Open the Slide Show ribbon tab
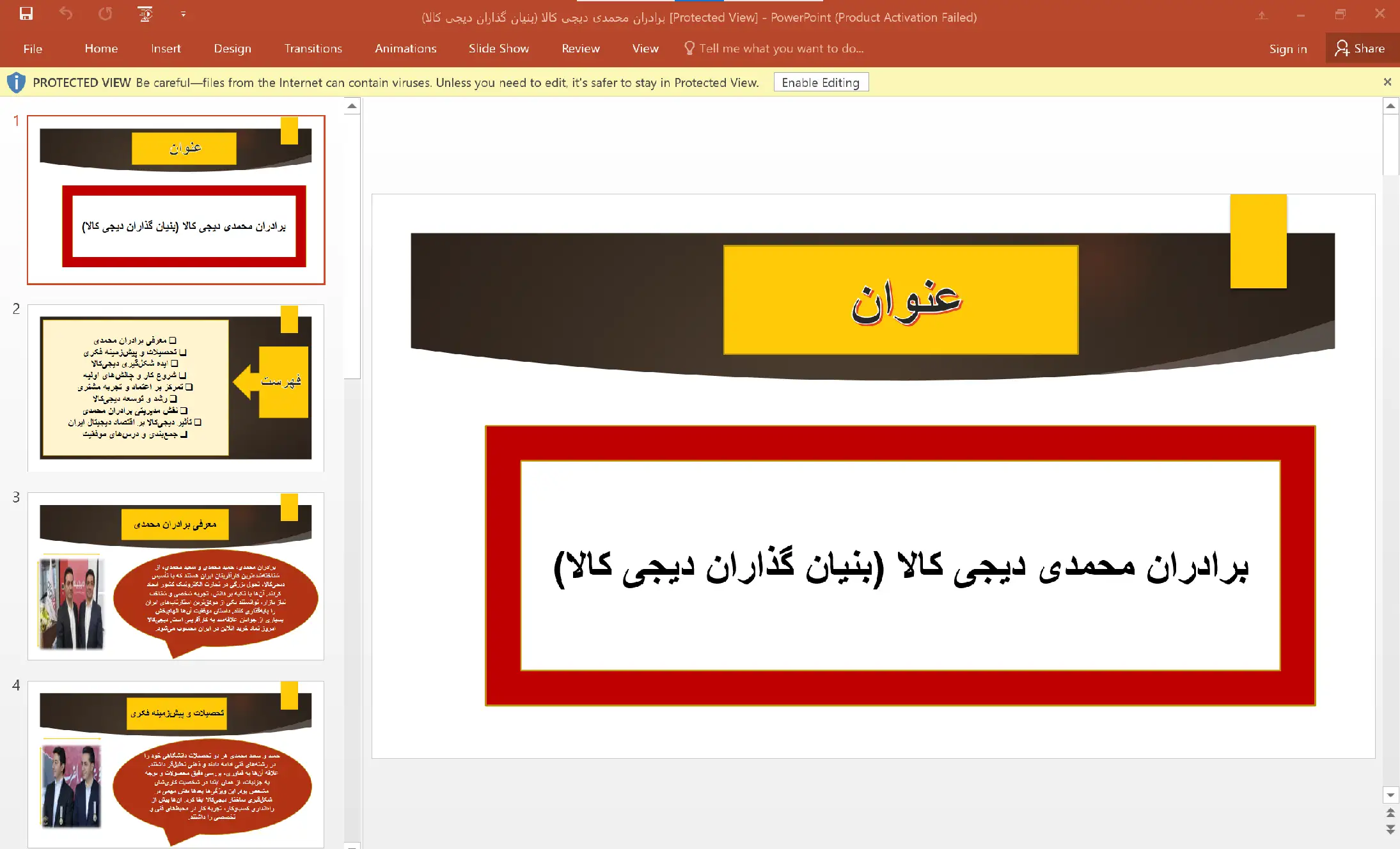Screen dimensions: 1400x849 pyautogui.click(x=498, y=49)
